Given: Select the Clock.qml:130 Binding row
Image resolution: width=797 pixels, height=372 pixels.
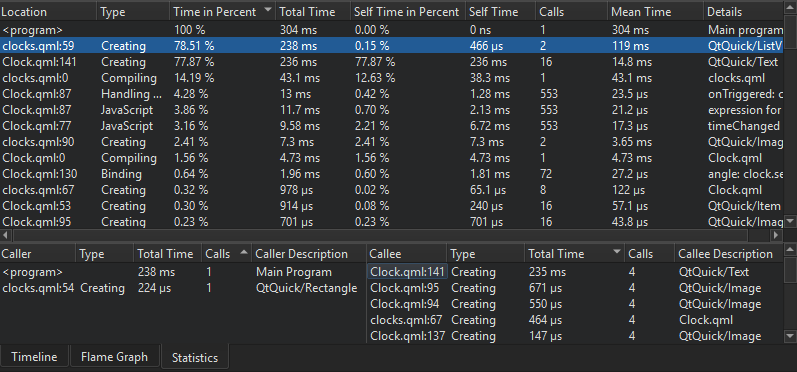Looking at the screenshot, I should 392,174.
